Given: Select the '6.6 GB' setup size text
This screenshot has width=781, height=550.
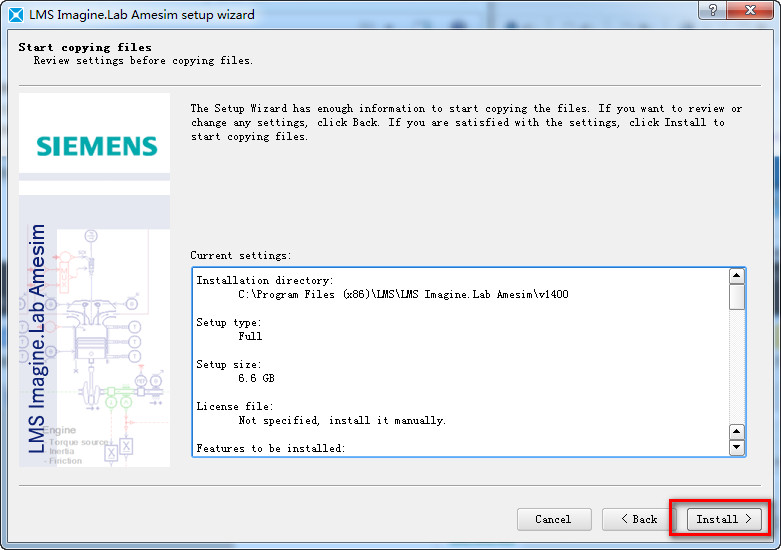Looking at the screenshot, I should 256,378.
